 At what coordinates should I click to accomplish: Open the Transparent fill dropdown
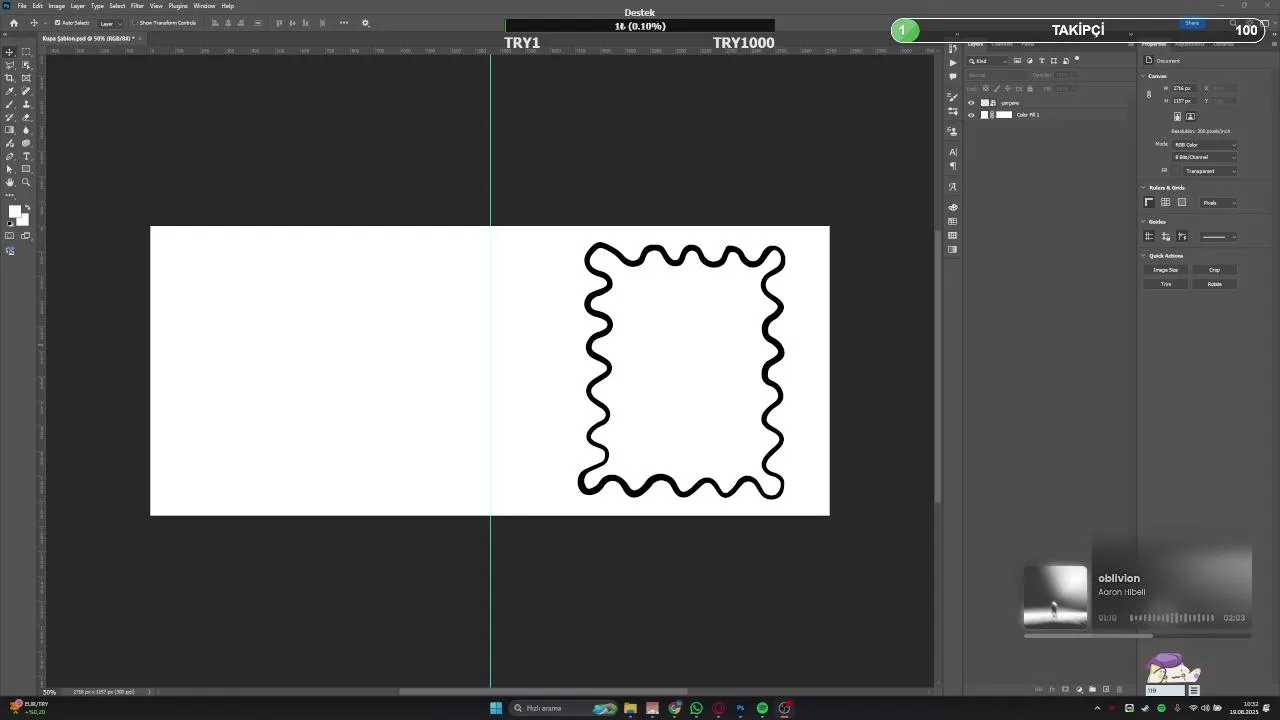pyautogui.click(x=1210, y=171)
